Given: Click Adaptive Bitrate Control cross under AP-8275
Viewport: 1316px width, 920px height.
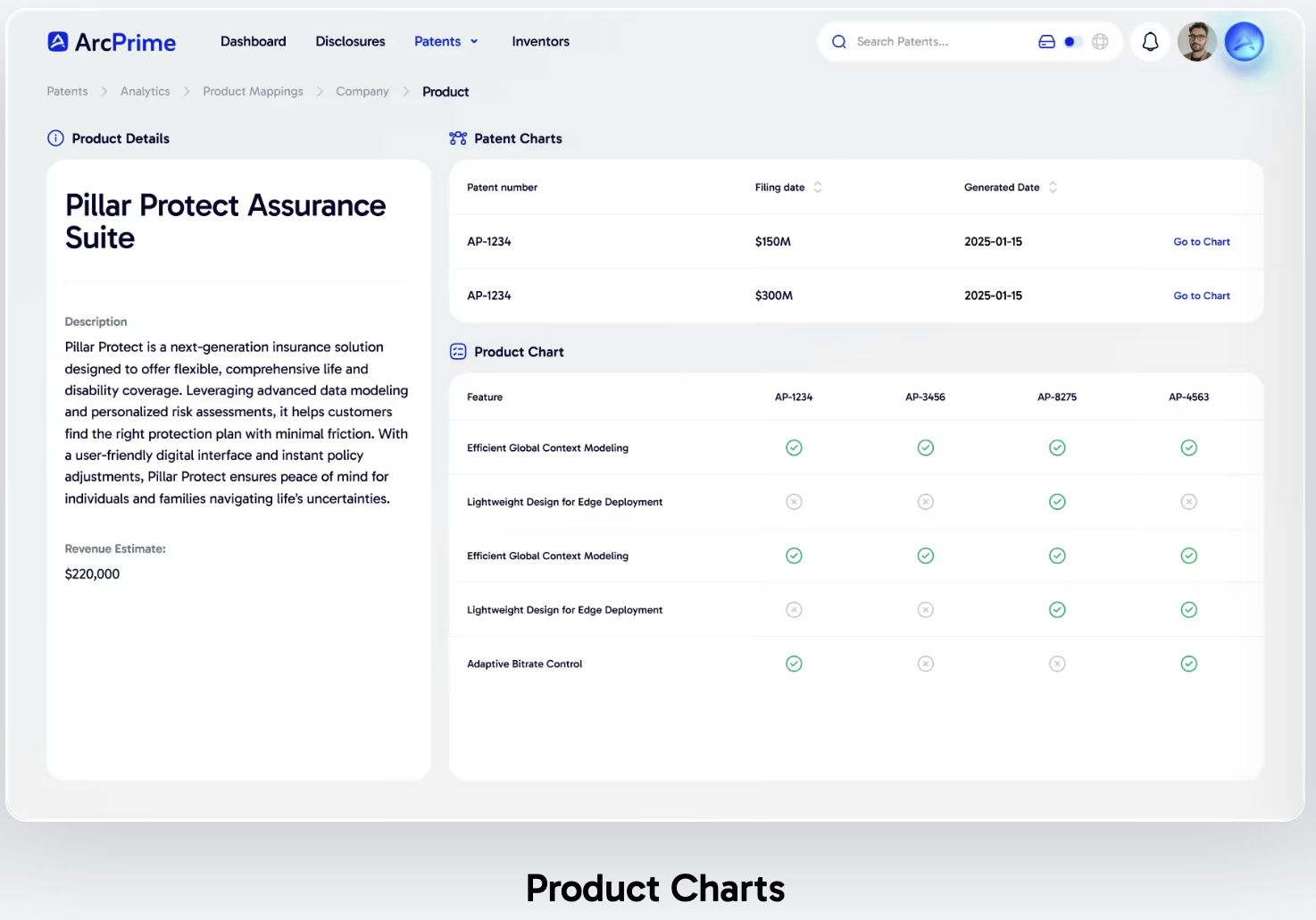Looking at the screenshot, I should pos(1057,664).
